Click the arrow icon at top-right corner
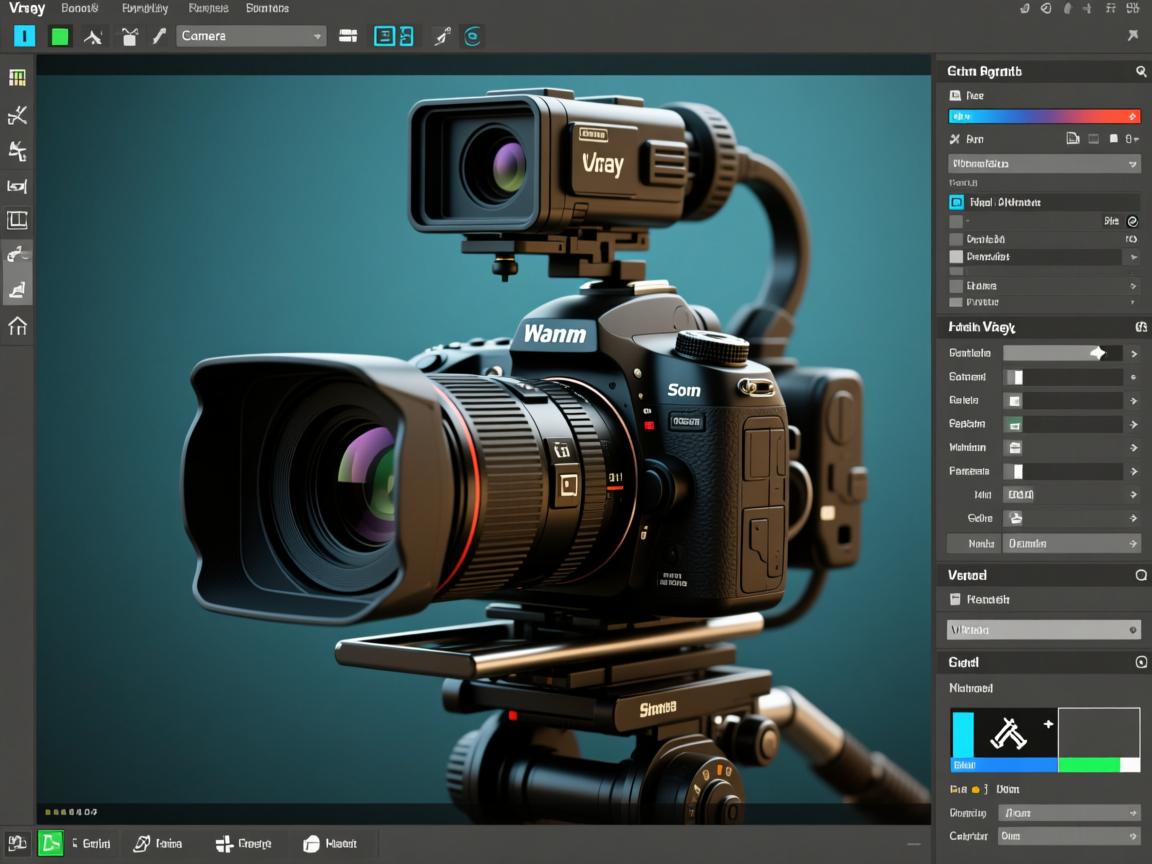This screenshot has height=864, width=1152. point(1132,35)
